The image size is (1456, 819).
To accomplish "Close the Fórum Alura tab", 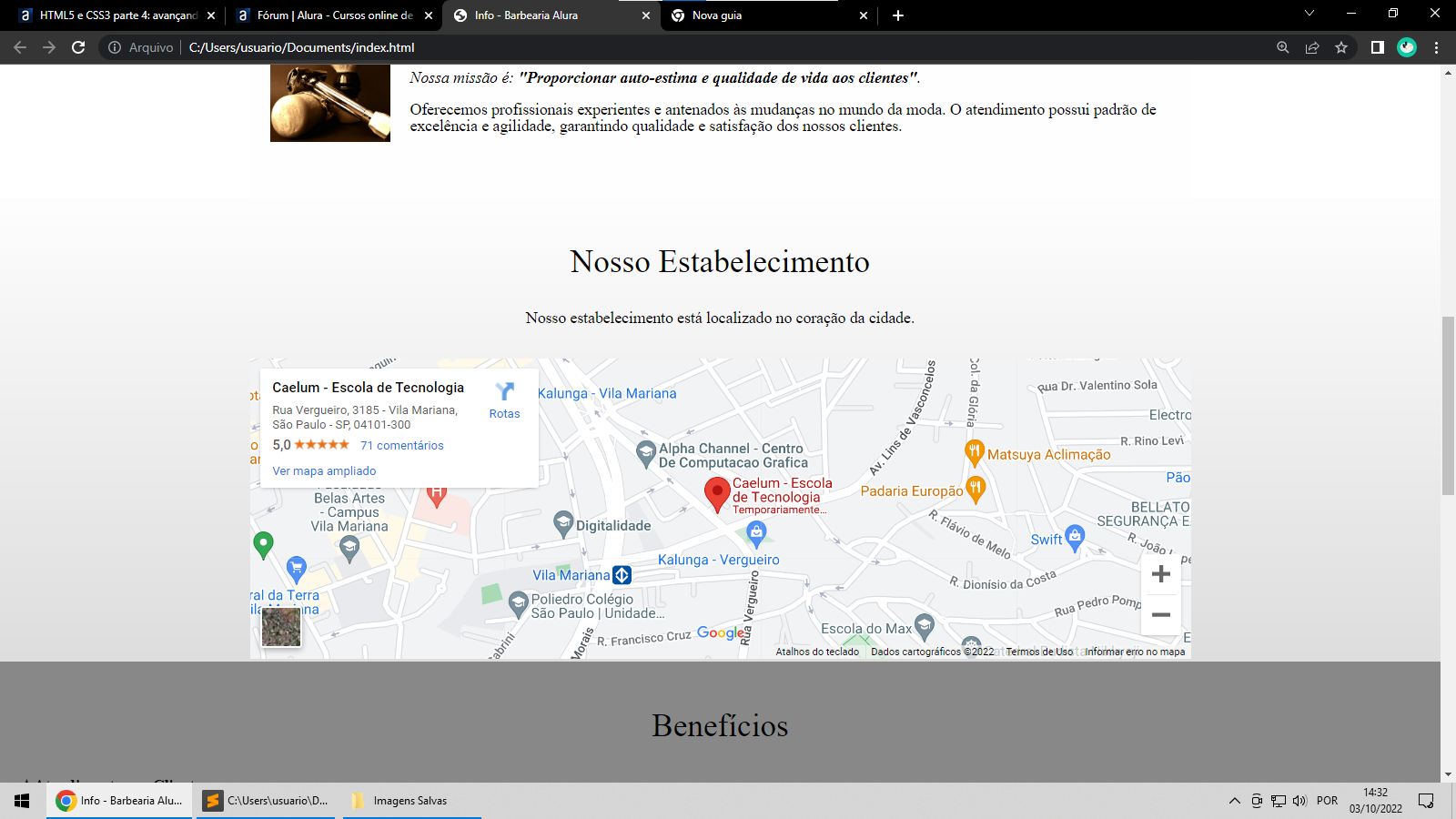I will [x=429, y=15].
